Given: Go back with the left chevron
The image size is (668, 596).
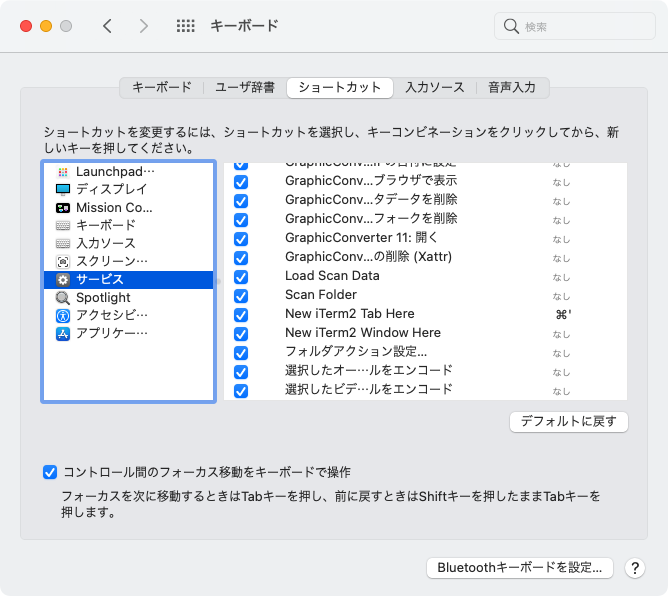Looking at the screenshot, I should click(107, 26).
